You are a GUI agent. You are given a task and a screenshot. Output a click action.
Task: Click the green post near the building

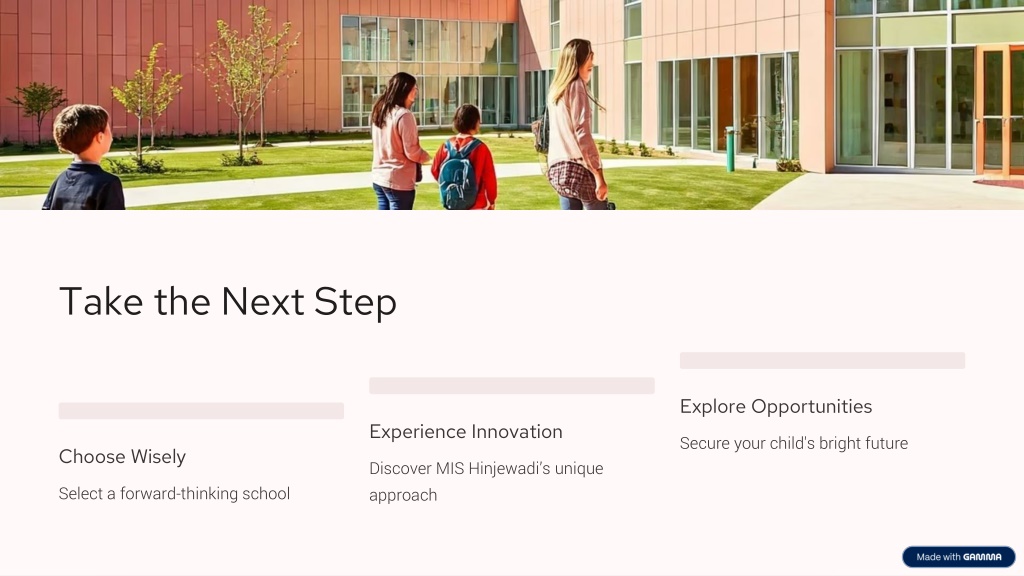click(x=731, y=150)
